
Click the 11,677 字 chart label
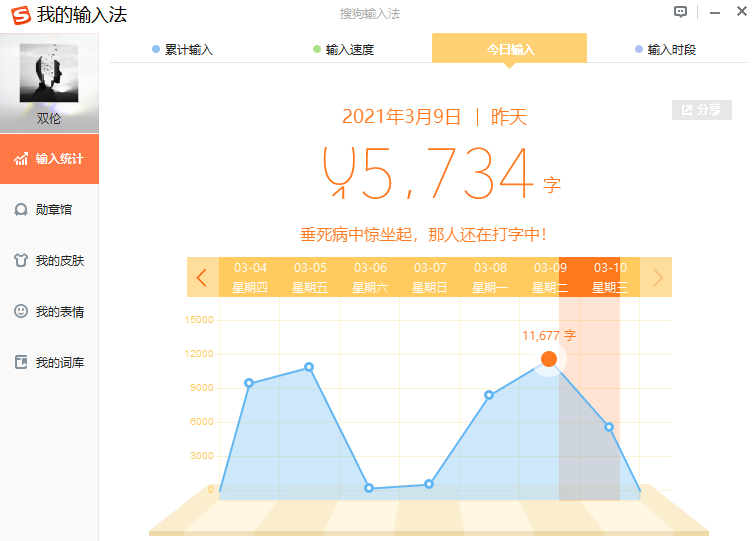pyautogui.click(x=549, y=335)
